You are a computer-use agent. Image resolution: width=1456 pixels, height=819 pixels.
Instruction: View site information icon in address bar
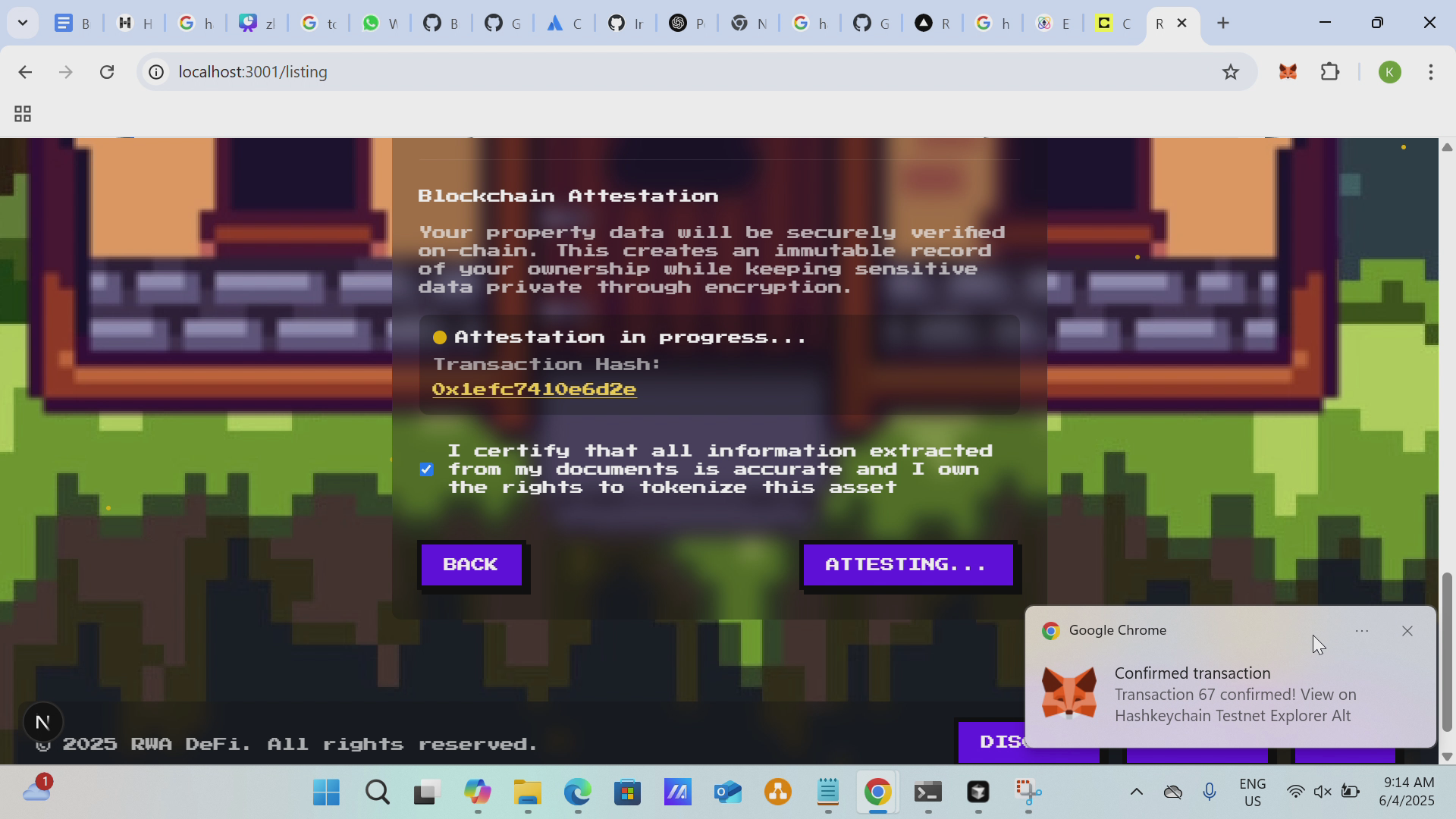[156, 72]
